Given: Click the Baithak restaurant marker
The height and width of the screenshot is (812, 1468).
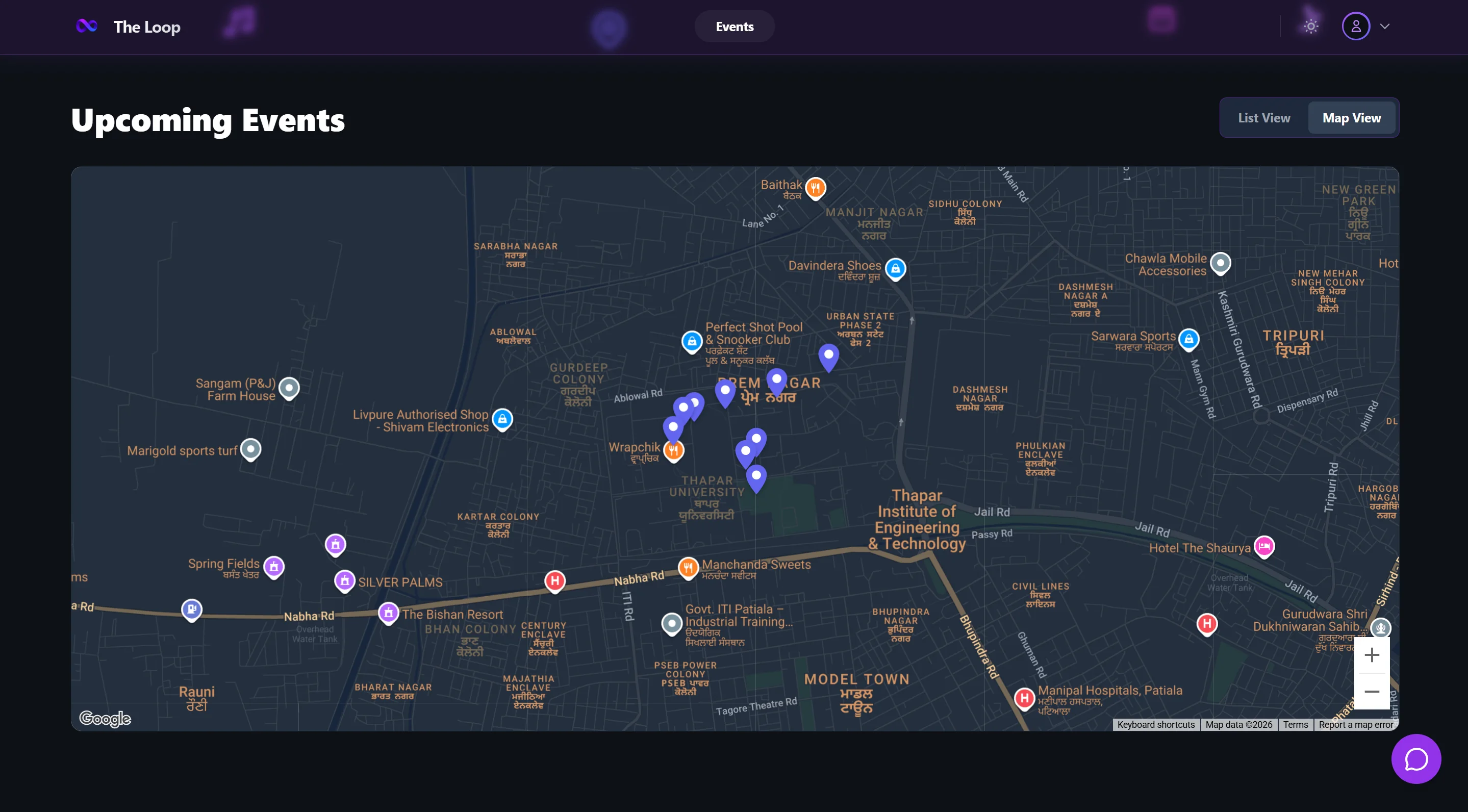Looking at the screenshot, I should [816, 188].
